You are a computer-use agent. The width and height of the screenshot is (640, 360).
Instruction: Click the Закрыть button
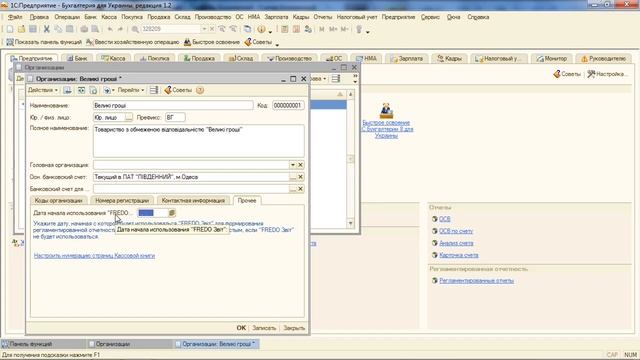[294, 328]
